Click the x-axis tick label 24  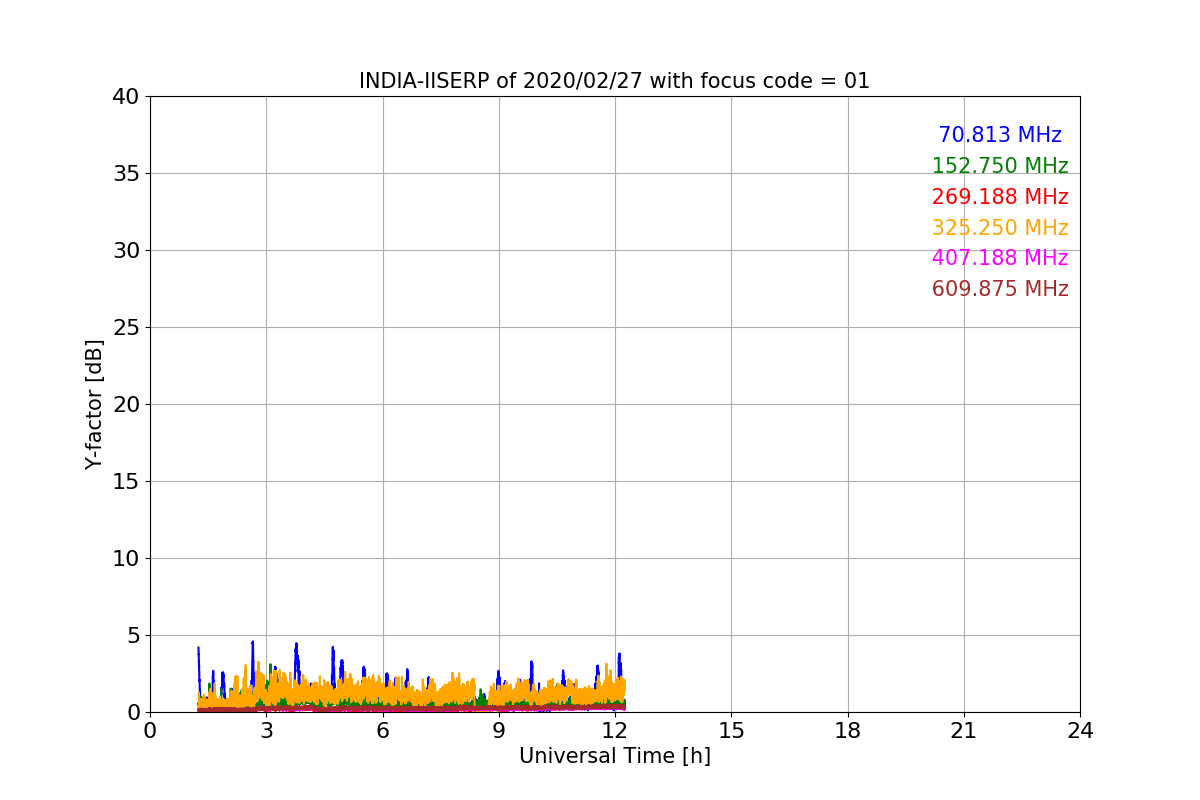(1080, 731)
